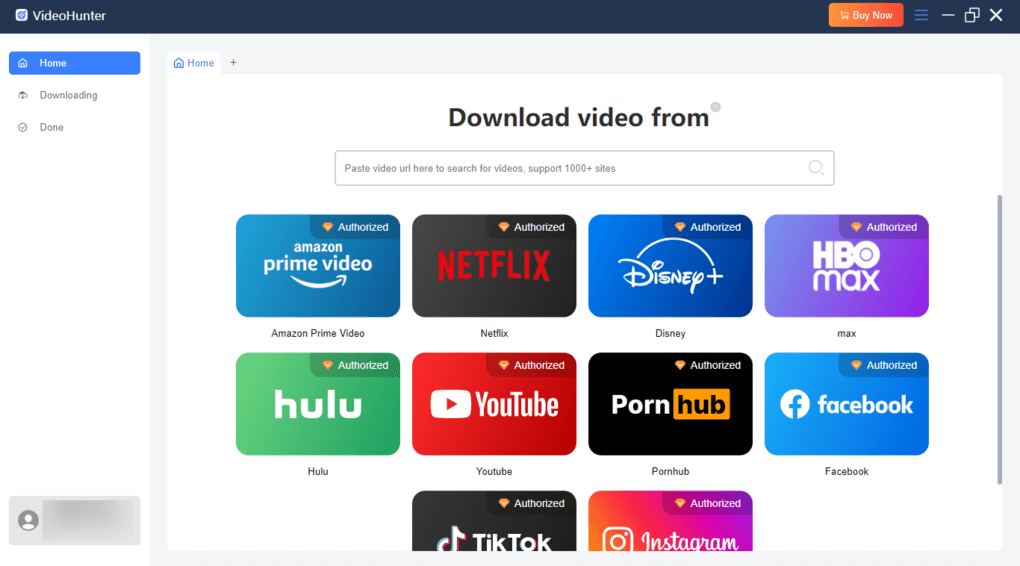Select Home in the sidebar
Image resolution: width=1020 pixels, height=566 pixels.
click(x=74, y=63)
